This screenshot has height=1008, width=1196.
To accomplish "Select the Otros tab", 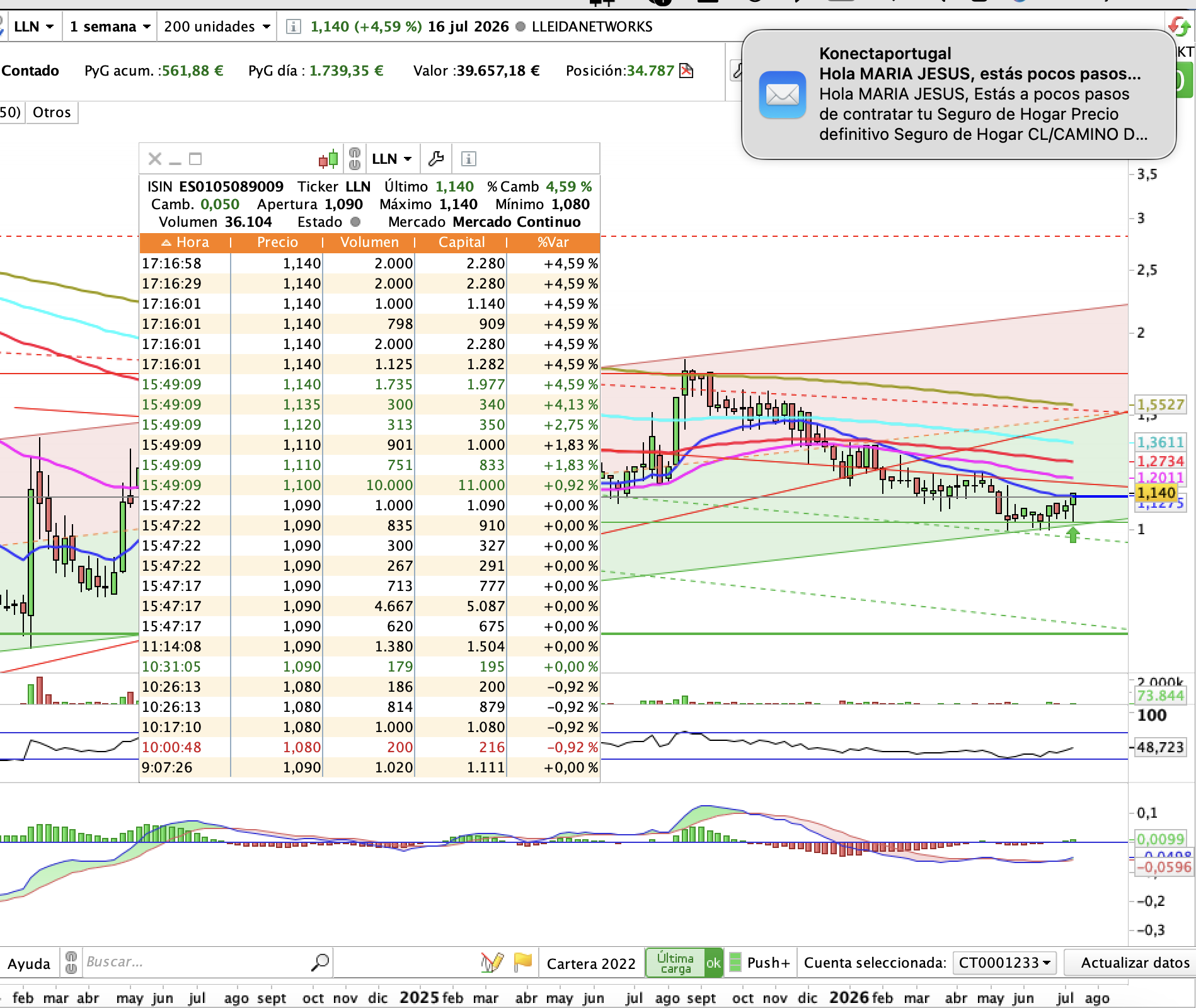I will [x=52, y=112].
